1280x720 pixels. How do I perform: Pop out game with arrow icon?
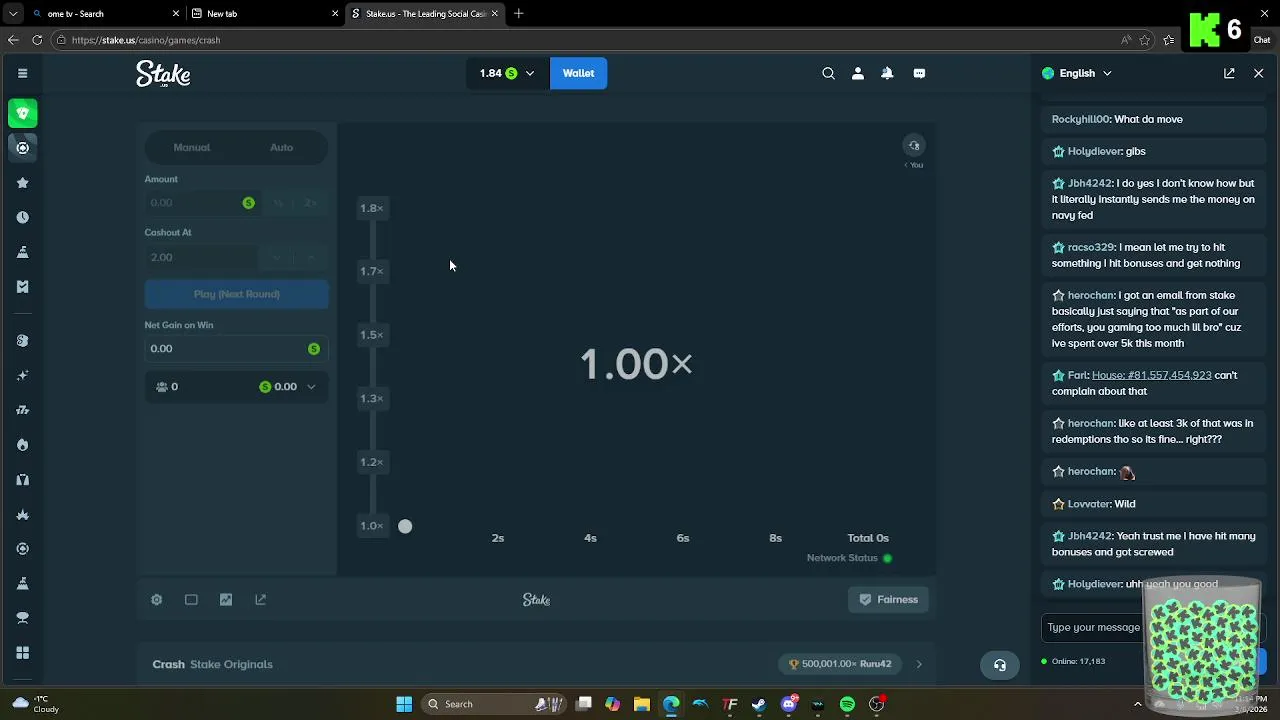tap(260, 599)
